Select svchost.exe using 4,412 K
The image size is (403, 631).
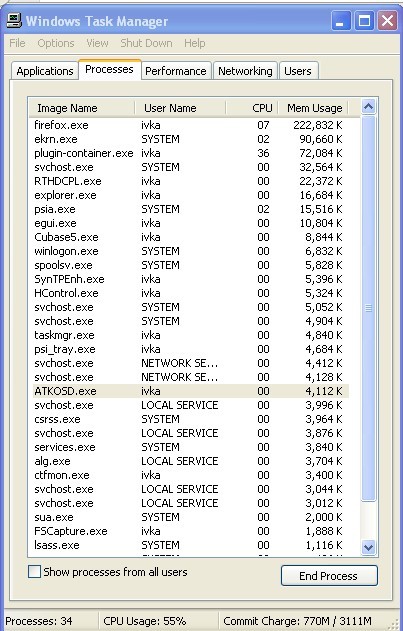(x=189, y=363)
